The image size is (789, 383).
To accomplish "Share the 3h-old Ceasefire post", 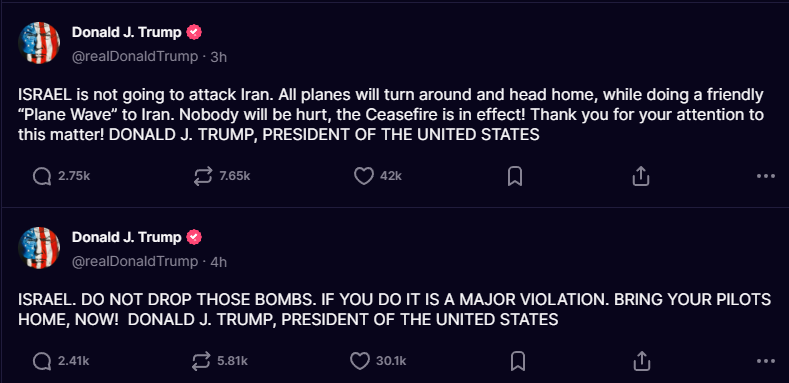I will coord(641,176).
